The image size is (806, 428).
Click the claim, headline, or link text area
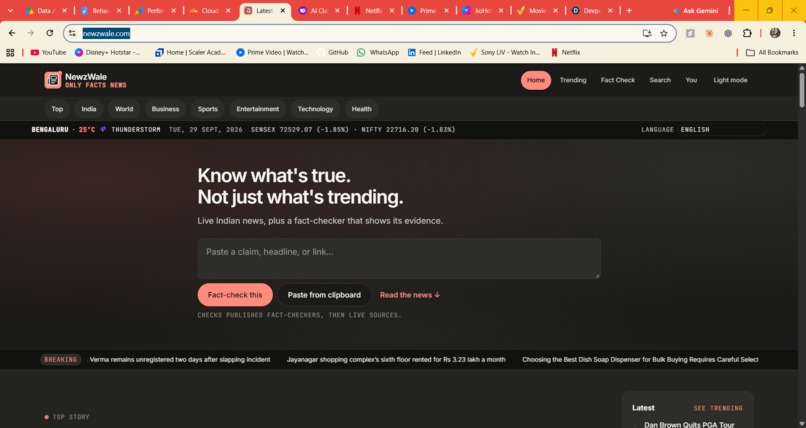point(399,258)
